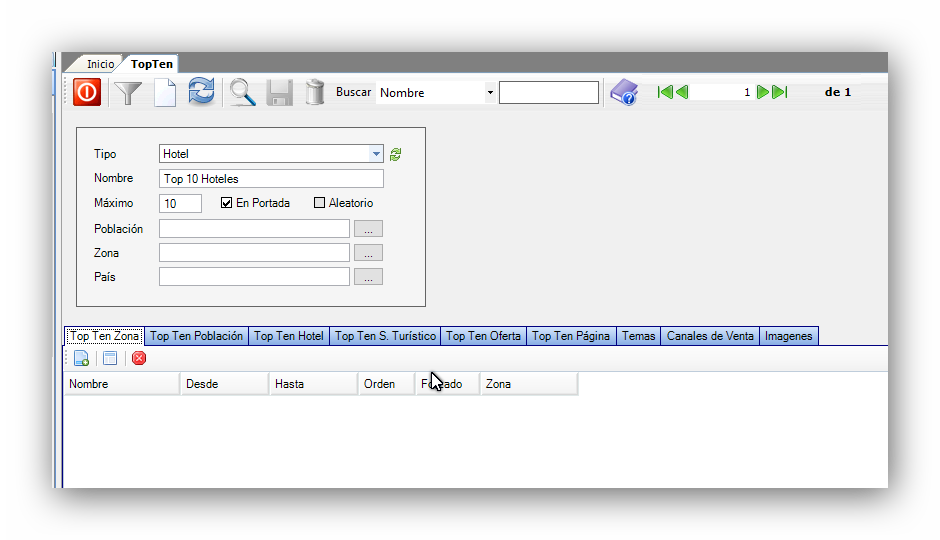Expand the Buscar field dropdown showing Nombre

[x=490, y=93]
